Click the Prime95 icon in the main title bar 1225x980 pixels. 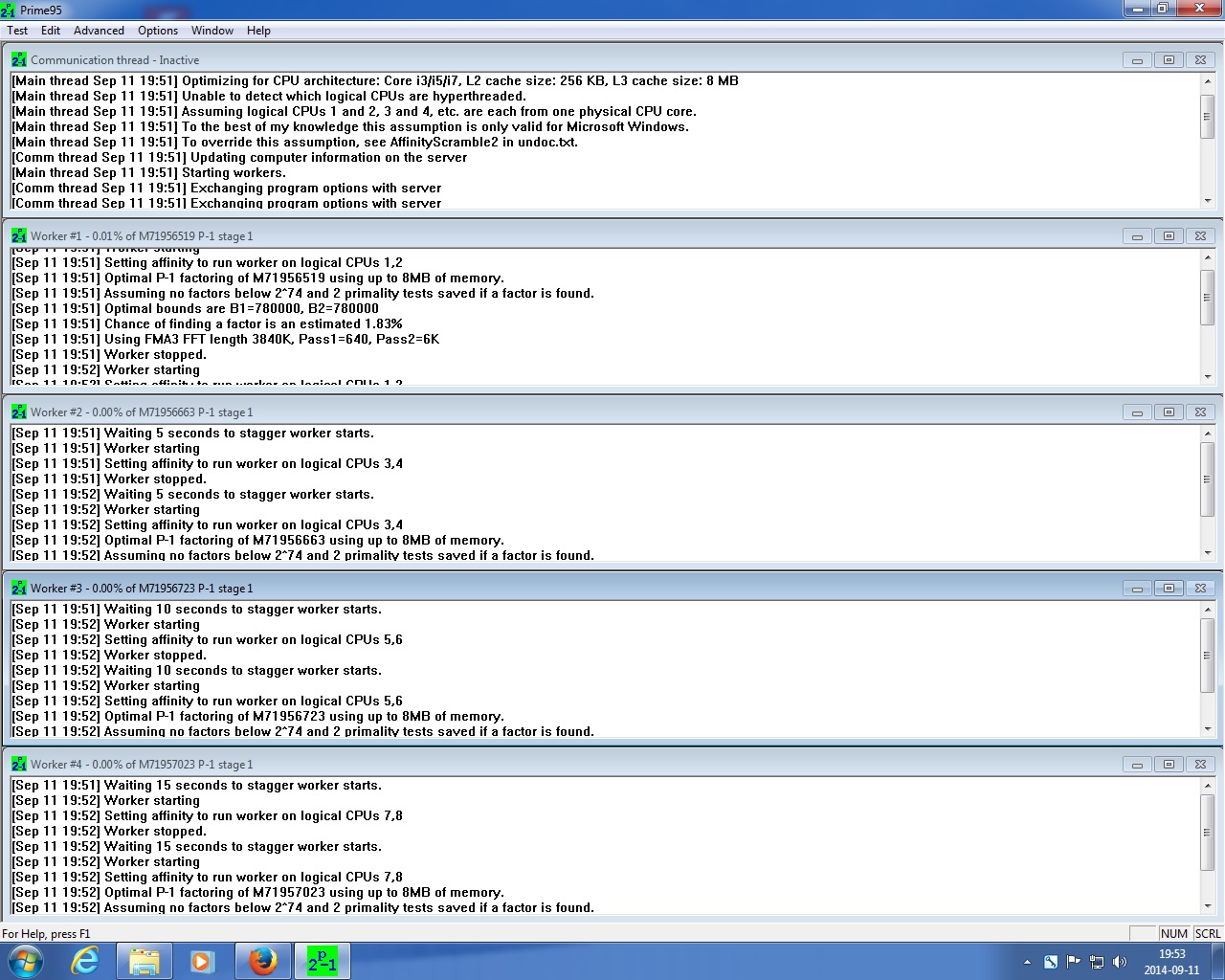9,10
